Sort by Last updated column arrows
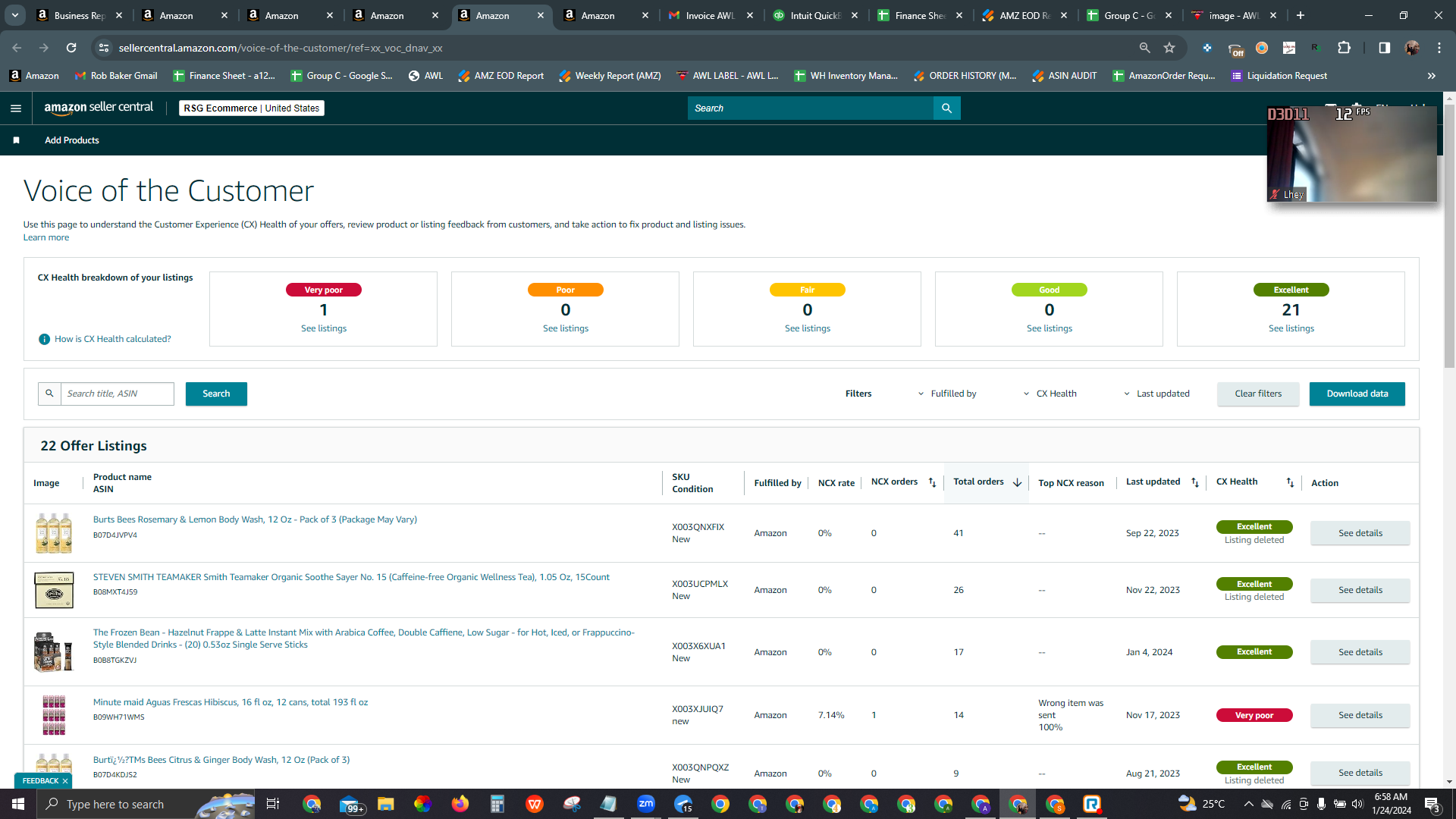The image size is (1456, 819). 1194,482
